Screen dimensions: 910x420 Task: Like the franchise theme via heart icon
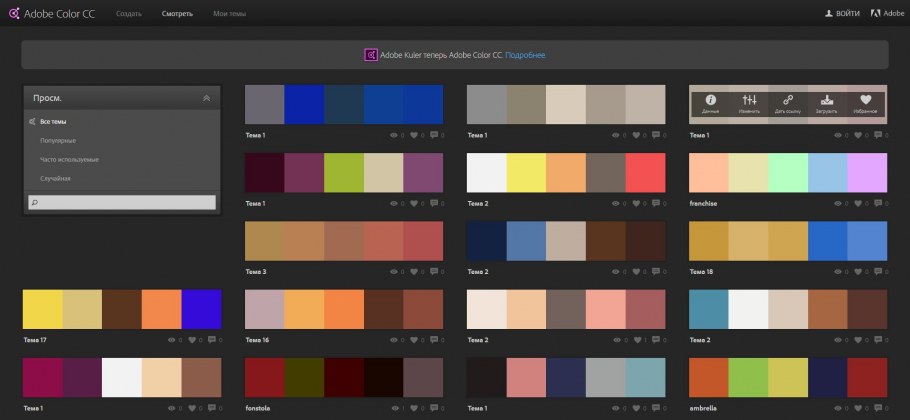pos(859,204)
